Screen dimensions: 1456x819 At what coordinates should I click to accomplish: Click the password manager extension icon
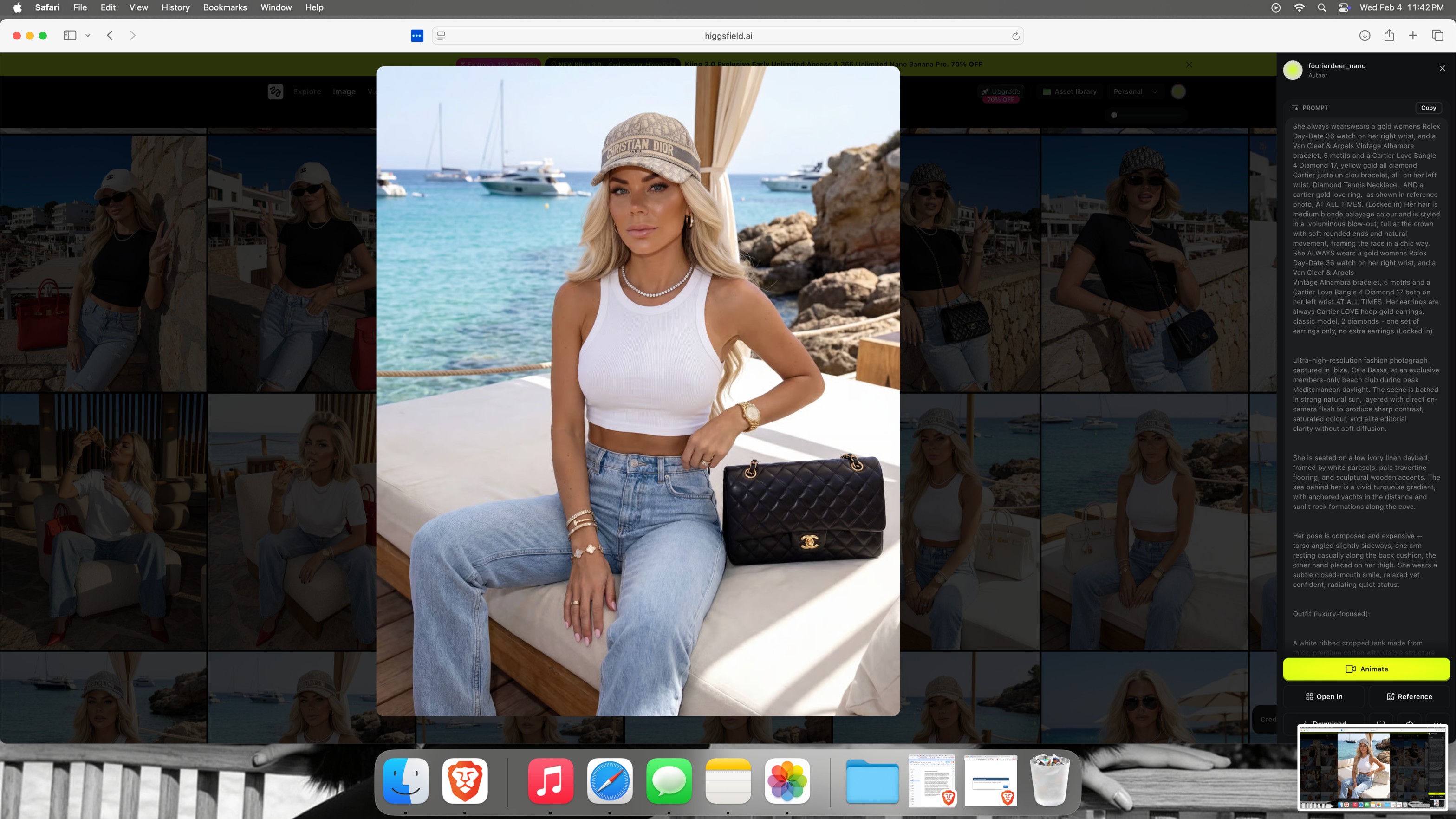417,36
